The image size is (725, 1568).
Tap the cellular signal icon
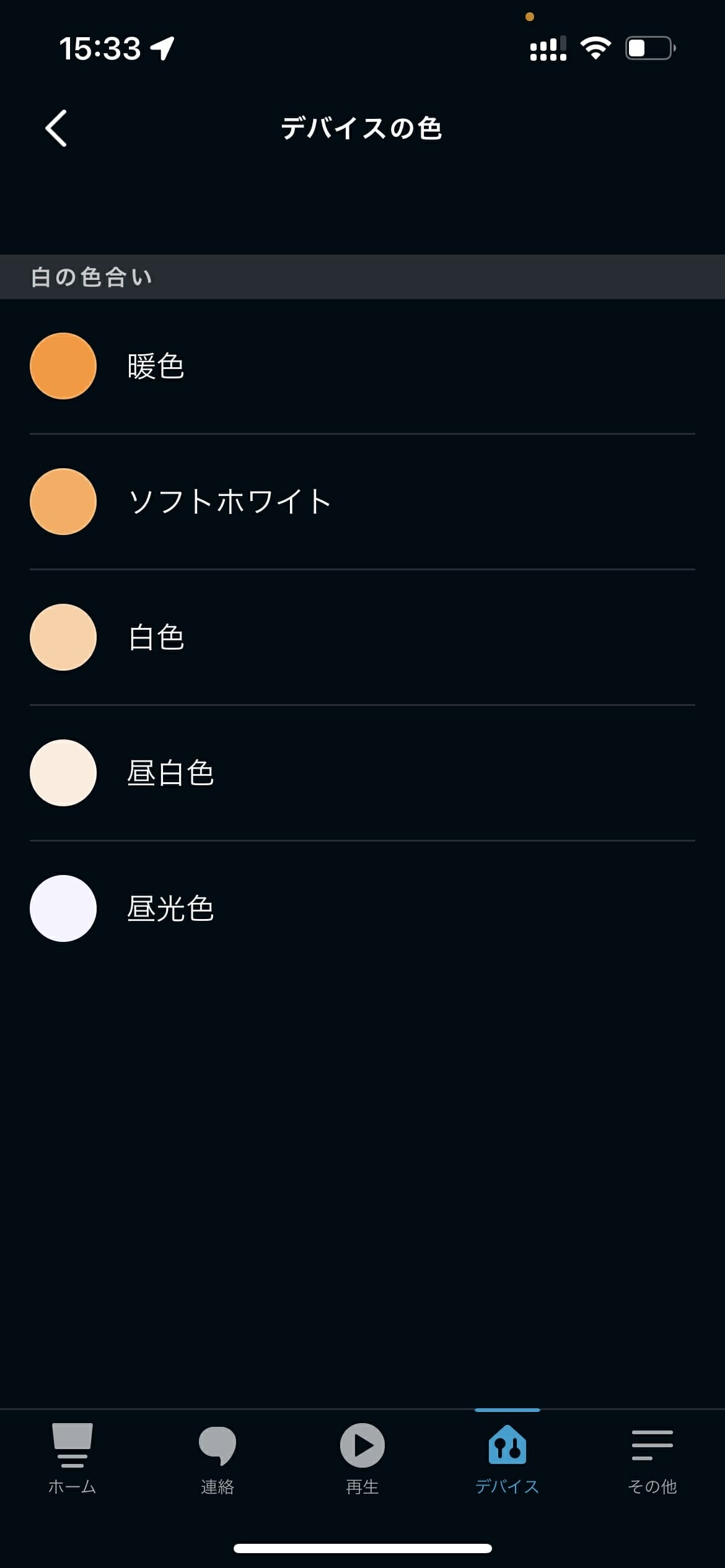click(548, 48)
